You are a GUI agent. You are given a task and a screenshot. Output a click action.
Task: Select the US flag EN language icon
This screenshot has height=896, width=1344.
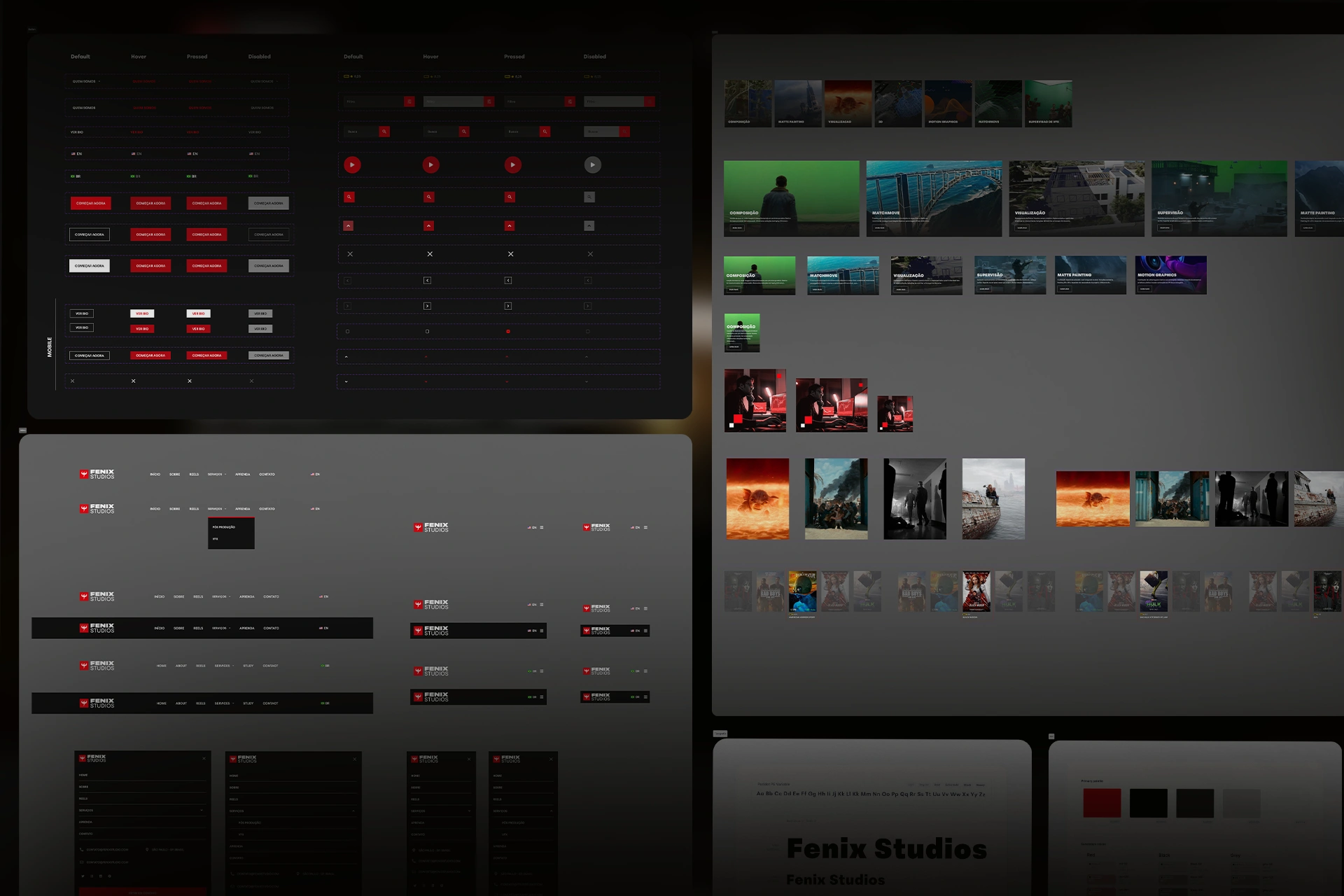[x=73, y=153]
